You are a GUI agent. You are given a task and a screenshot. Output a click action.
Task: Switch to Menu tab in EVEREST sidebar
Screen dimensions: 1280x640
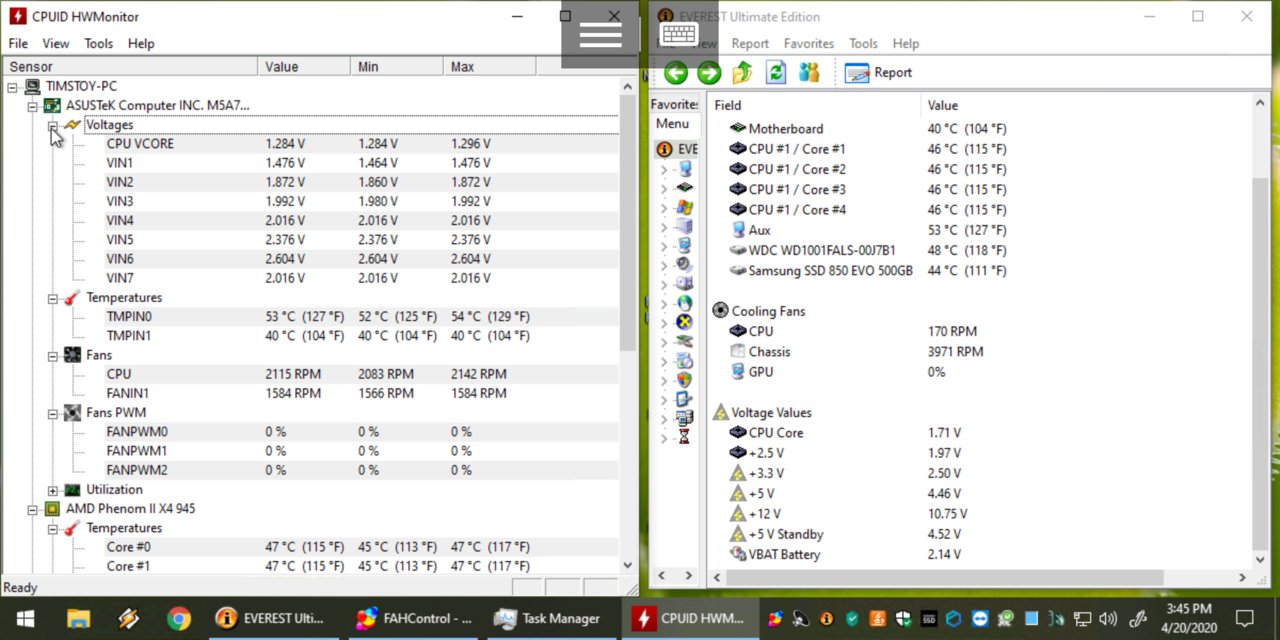672,124
